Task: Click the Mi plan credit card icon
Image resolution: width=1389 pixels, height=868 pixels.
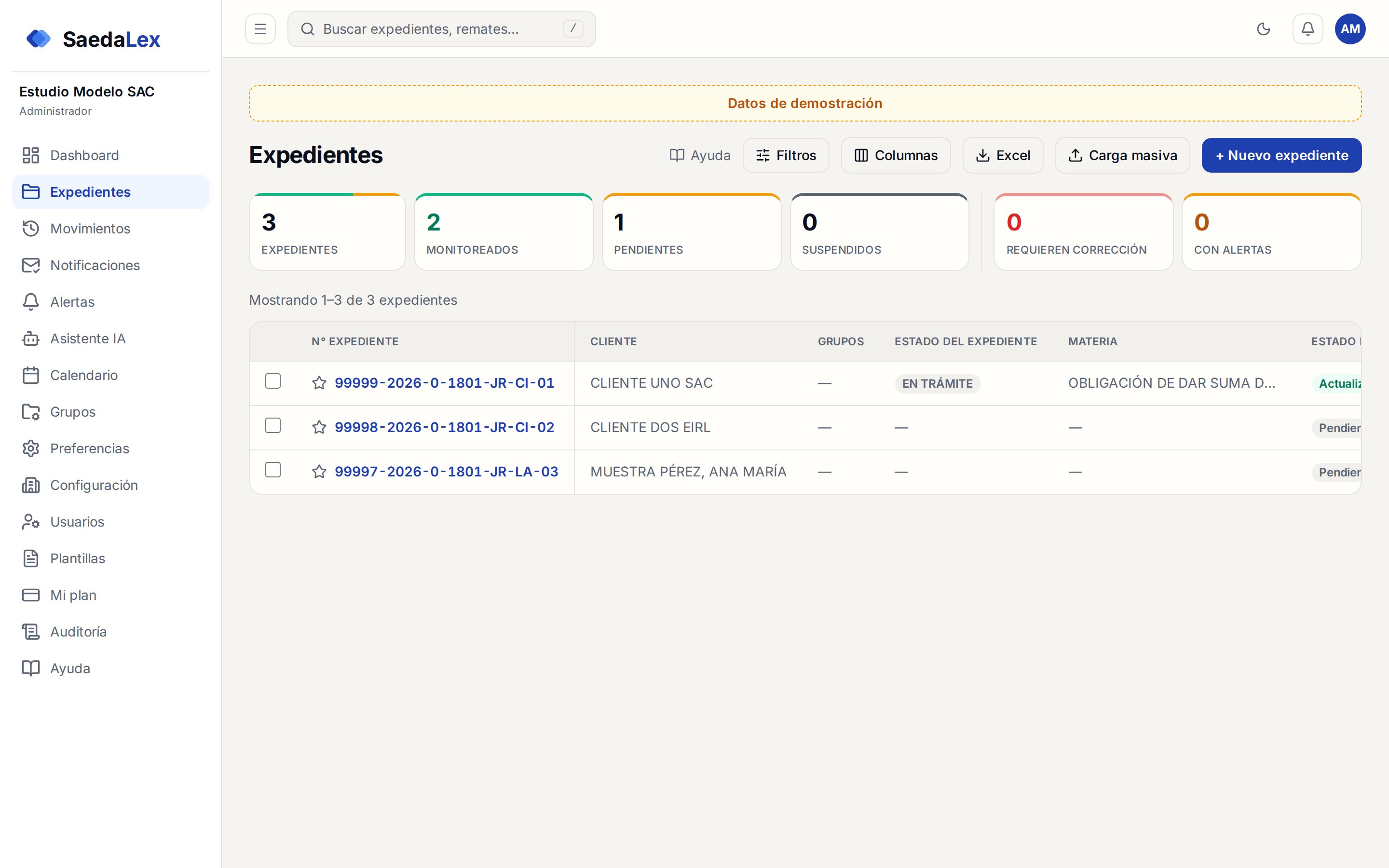Action: [x=30, y=595]
